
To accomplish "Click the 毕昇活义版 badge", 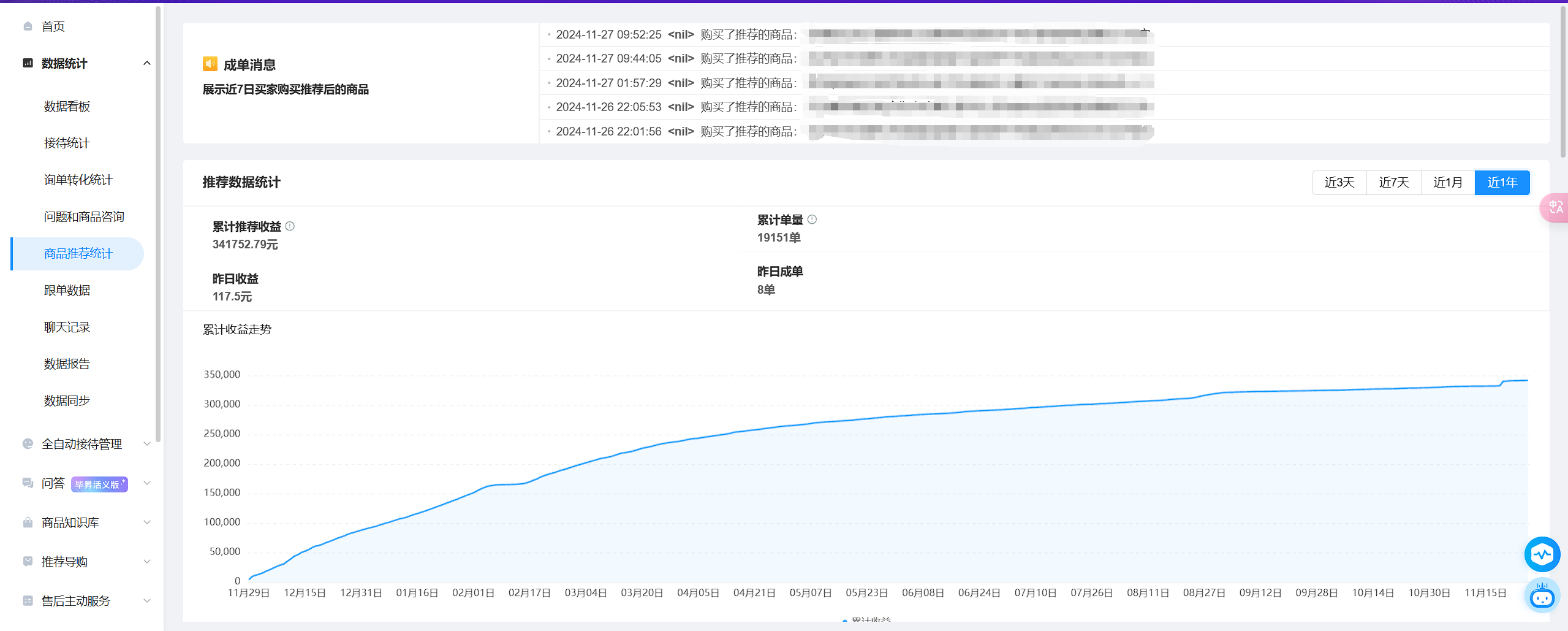I will [x=99, y=484].
